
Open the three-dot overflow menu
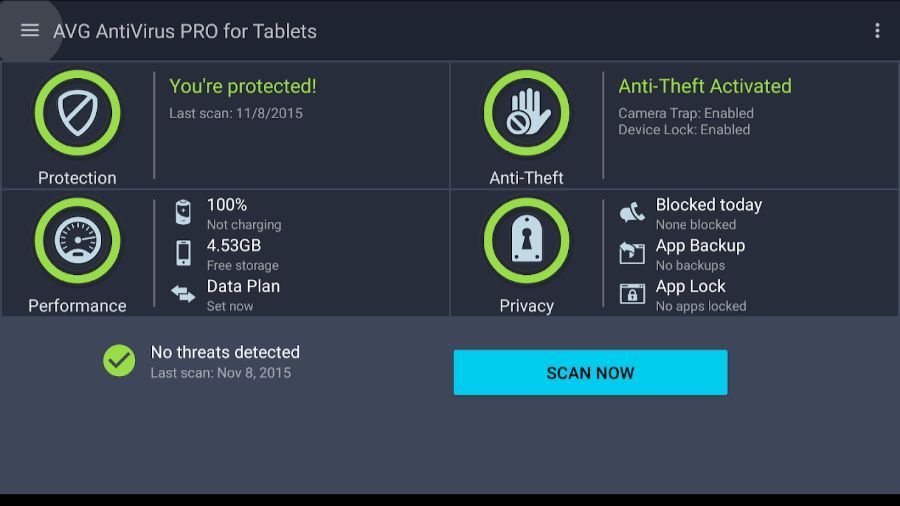877,31
